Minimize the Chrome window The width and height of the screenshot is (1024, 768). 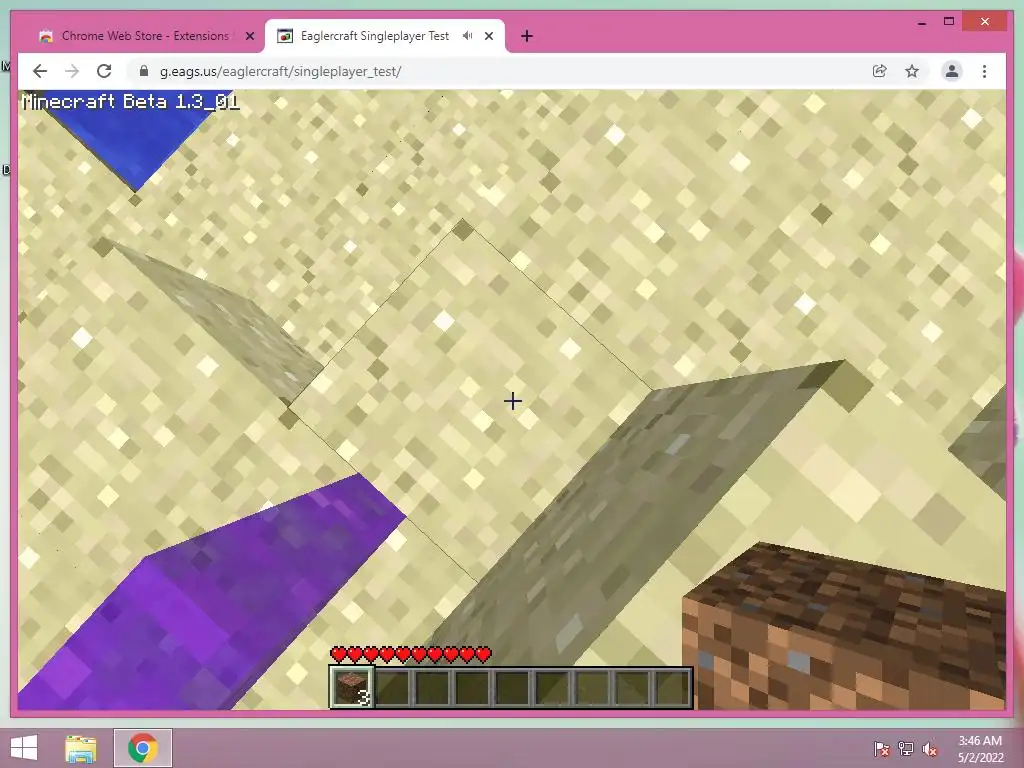921,22
